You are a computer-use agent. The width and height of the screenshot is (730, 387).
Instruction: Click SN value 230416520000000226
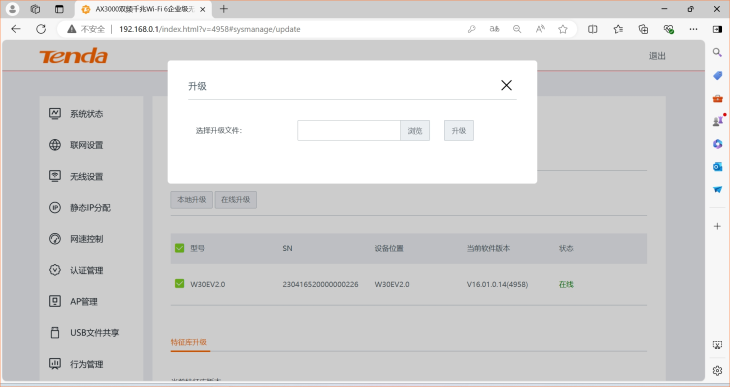click(320, 284)
